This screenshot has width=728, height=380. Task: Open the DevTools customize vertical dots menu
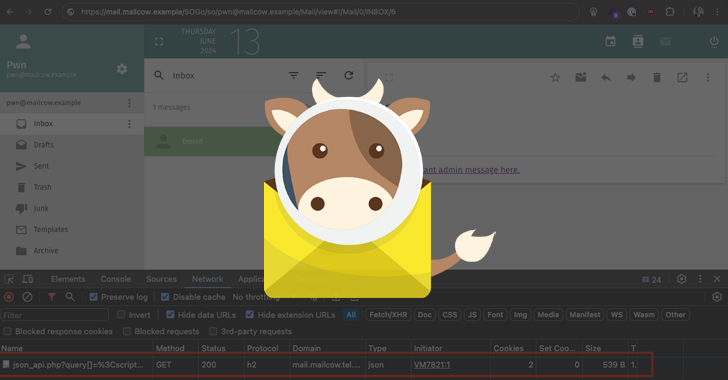point(700,279)
